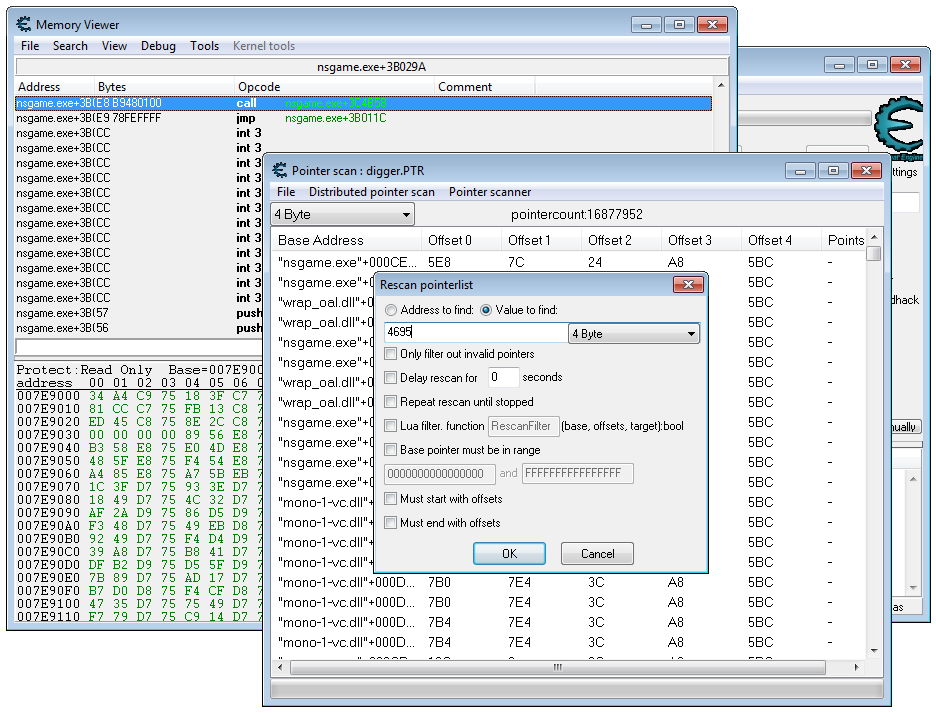Open the Debug menu in Memory Viewer
Screen dimensions: 936x714
click(158, 46)
